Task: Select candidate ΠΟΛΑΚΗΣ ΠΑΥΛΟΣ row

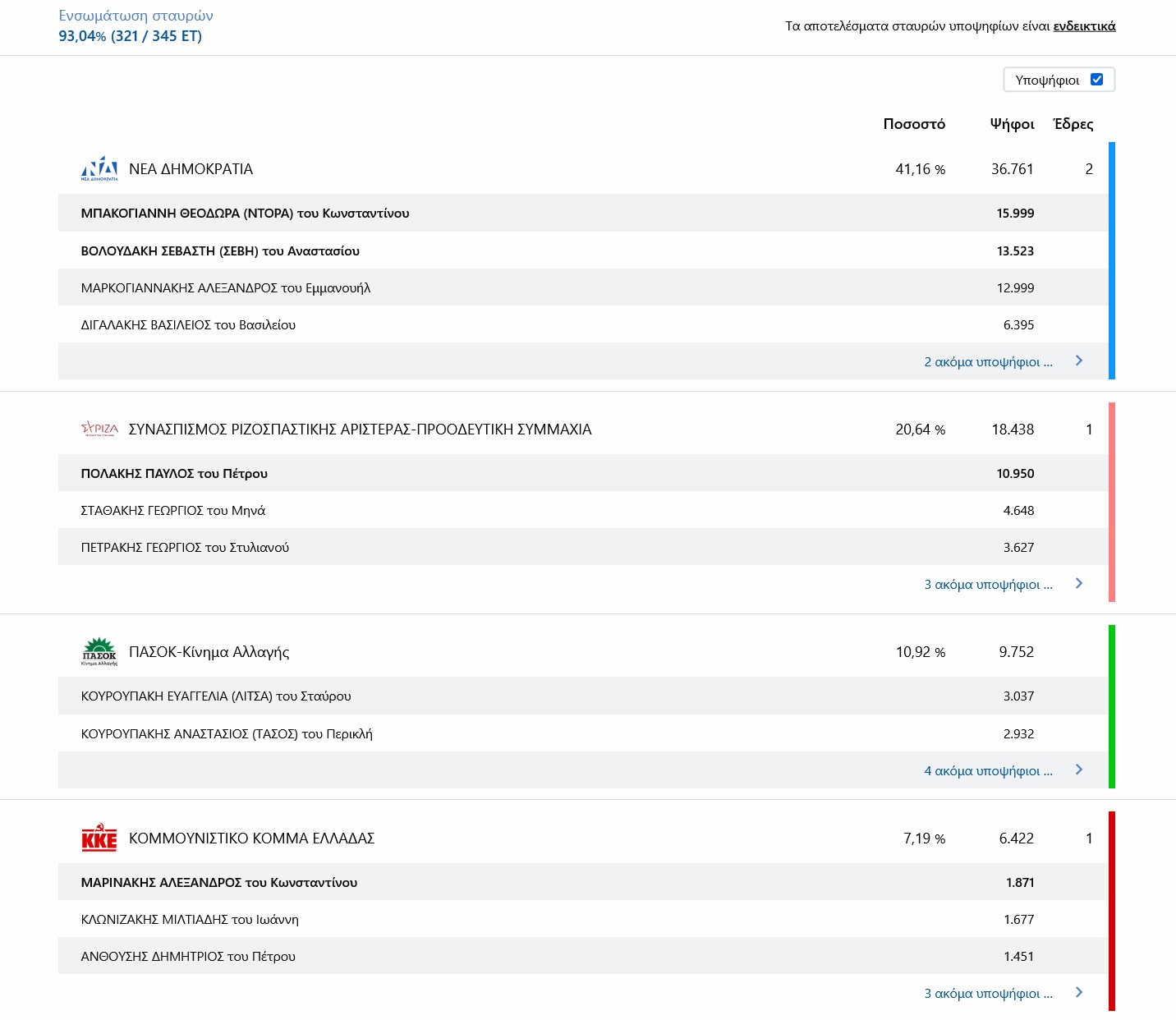Action: tap(174, 474)
